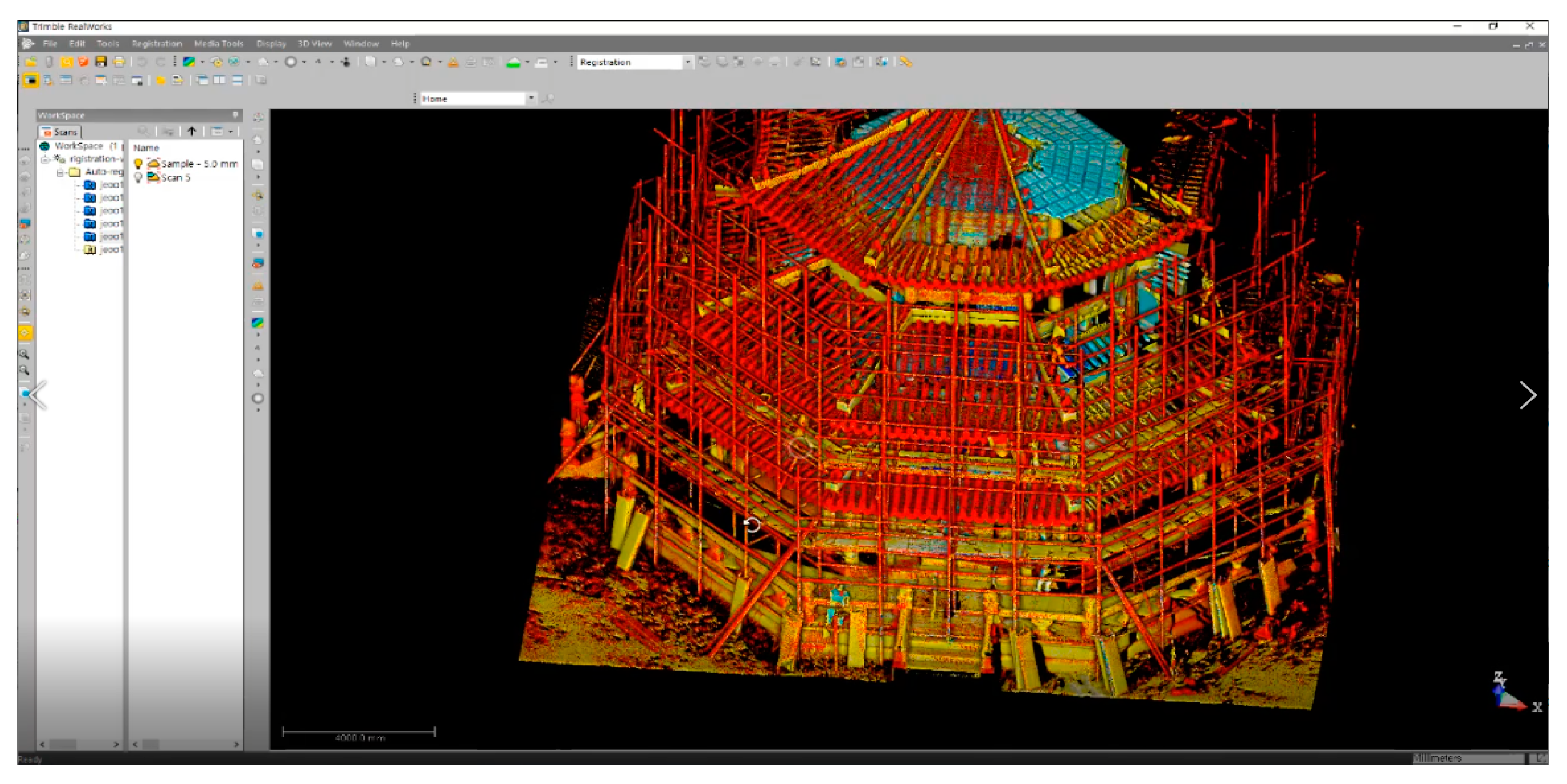Image resolution: width=1567 pixels, height=784 pixels.
Task: Open the Registration menu
Action: click(x=157, y=44)
